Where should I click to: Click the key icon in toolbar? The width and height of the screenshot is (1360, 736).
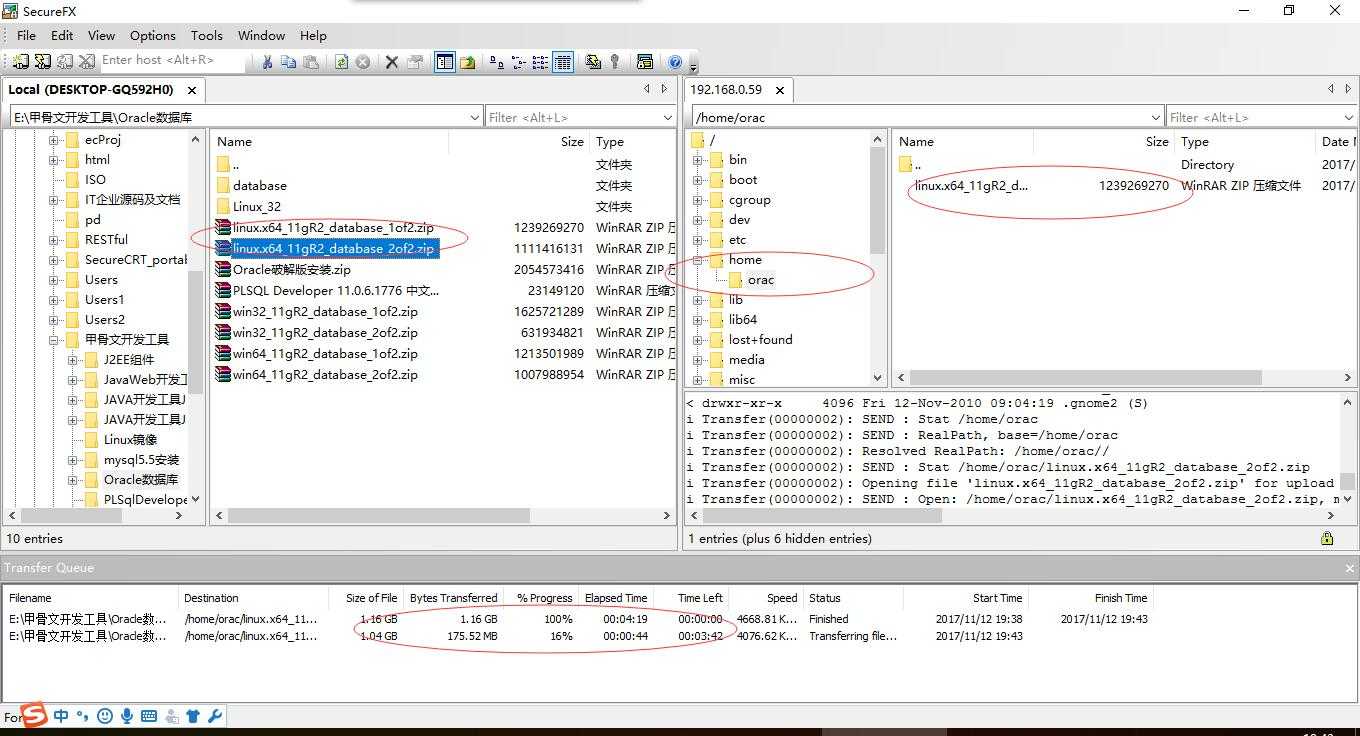tap(615, 62)
